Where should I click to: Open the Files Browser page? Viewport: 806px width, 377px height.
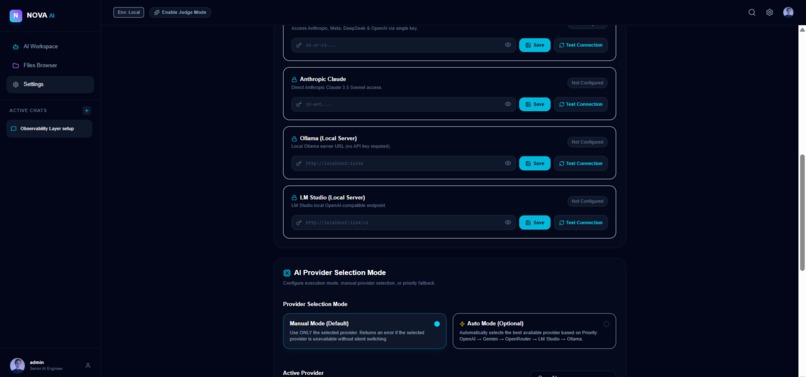tap(50, 65)
